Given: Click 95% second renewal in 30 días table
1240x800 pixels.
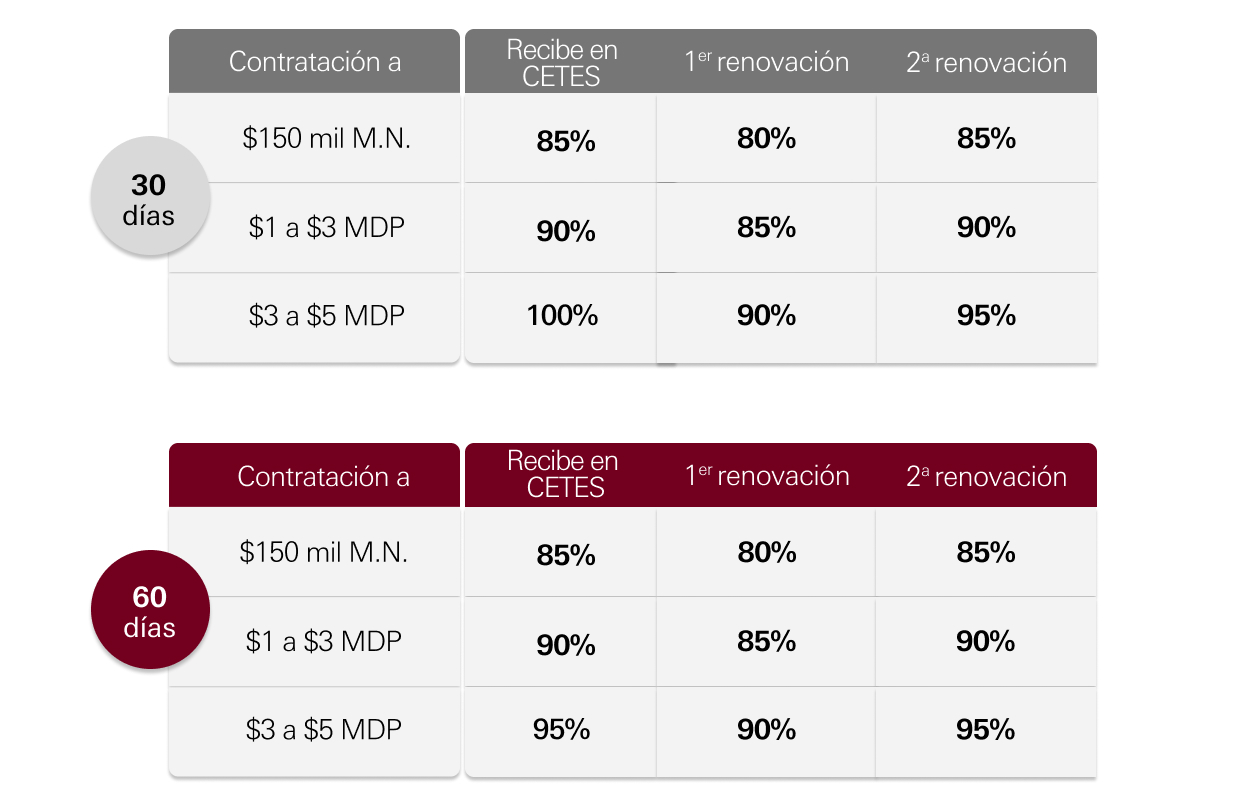Looking at the screenshot, I should [x=987, y=317].
